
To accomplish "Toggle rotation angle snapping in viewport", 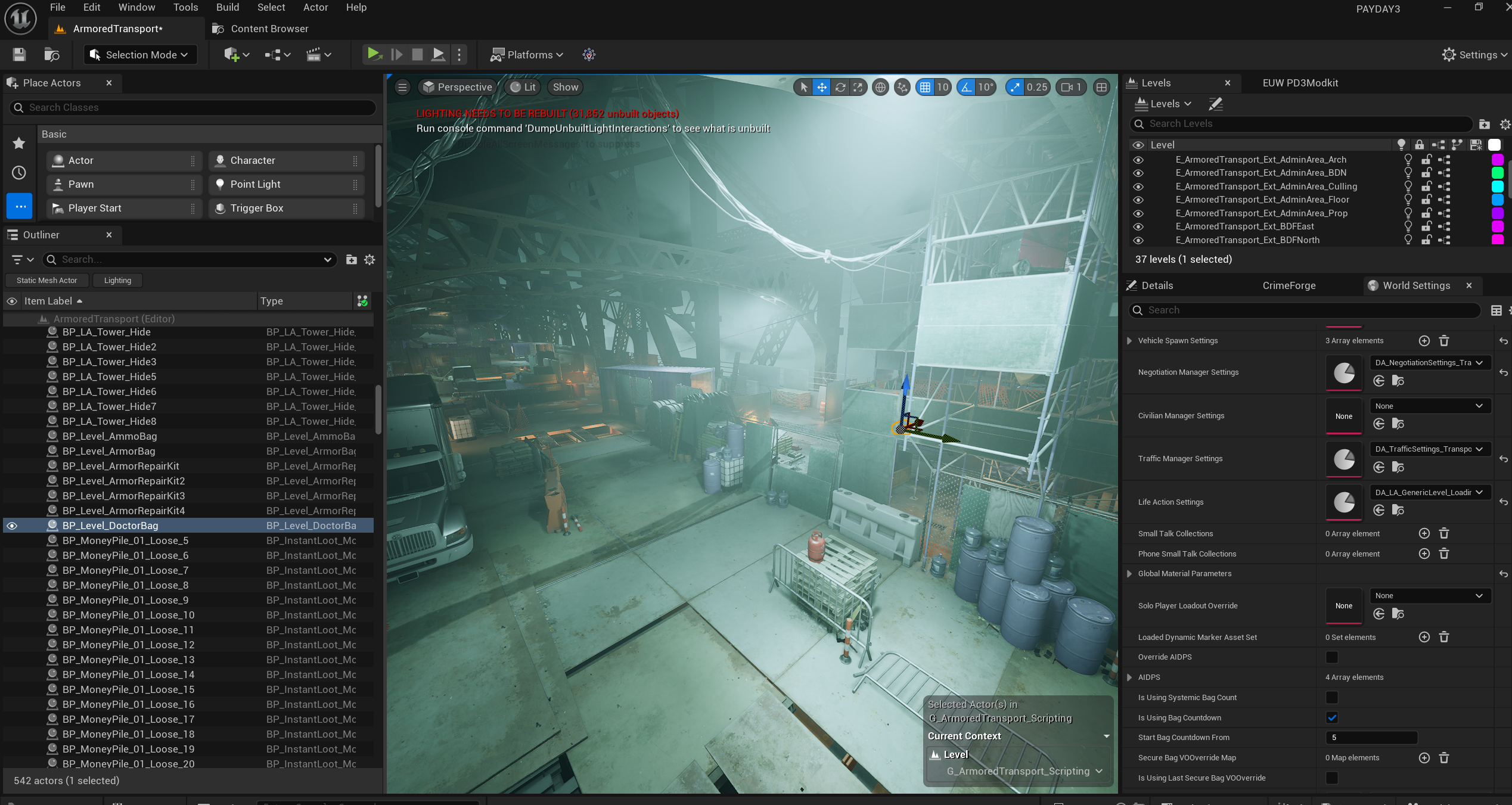I will coord(966,88).
